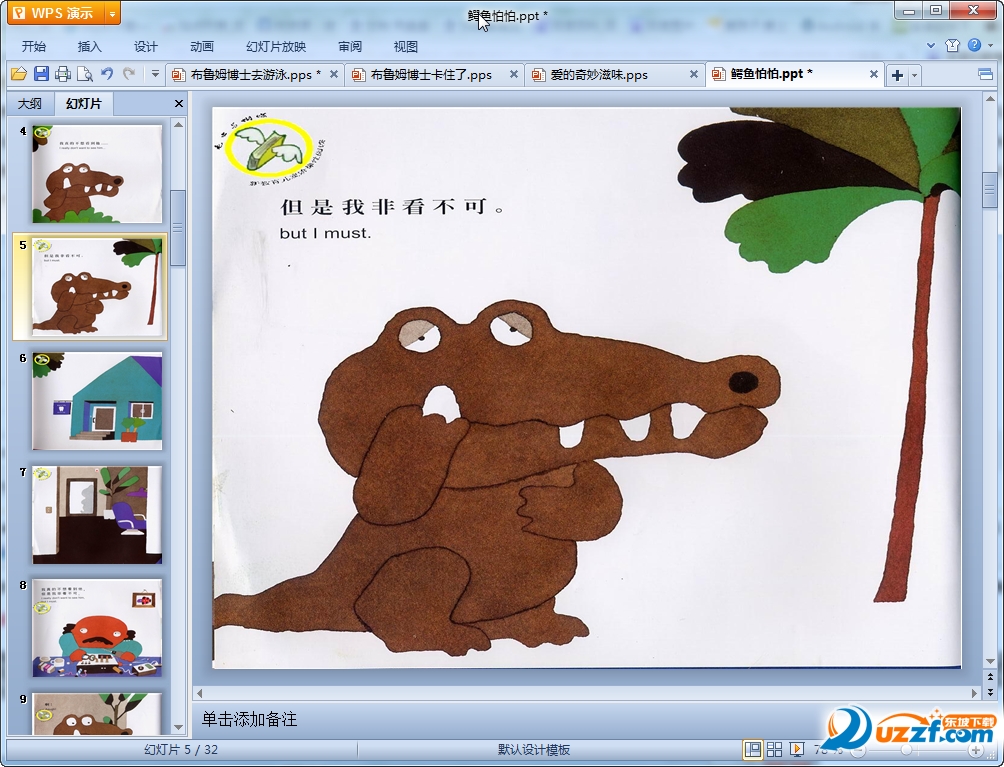Create a new document tab with plus button
Viewport: 1004px width, 767px height.
(x=897, y=75)
